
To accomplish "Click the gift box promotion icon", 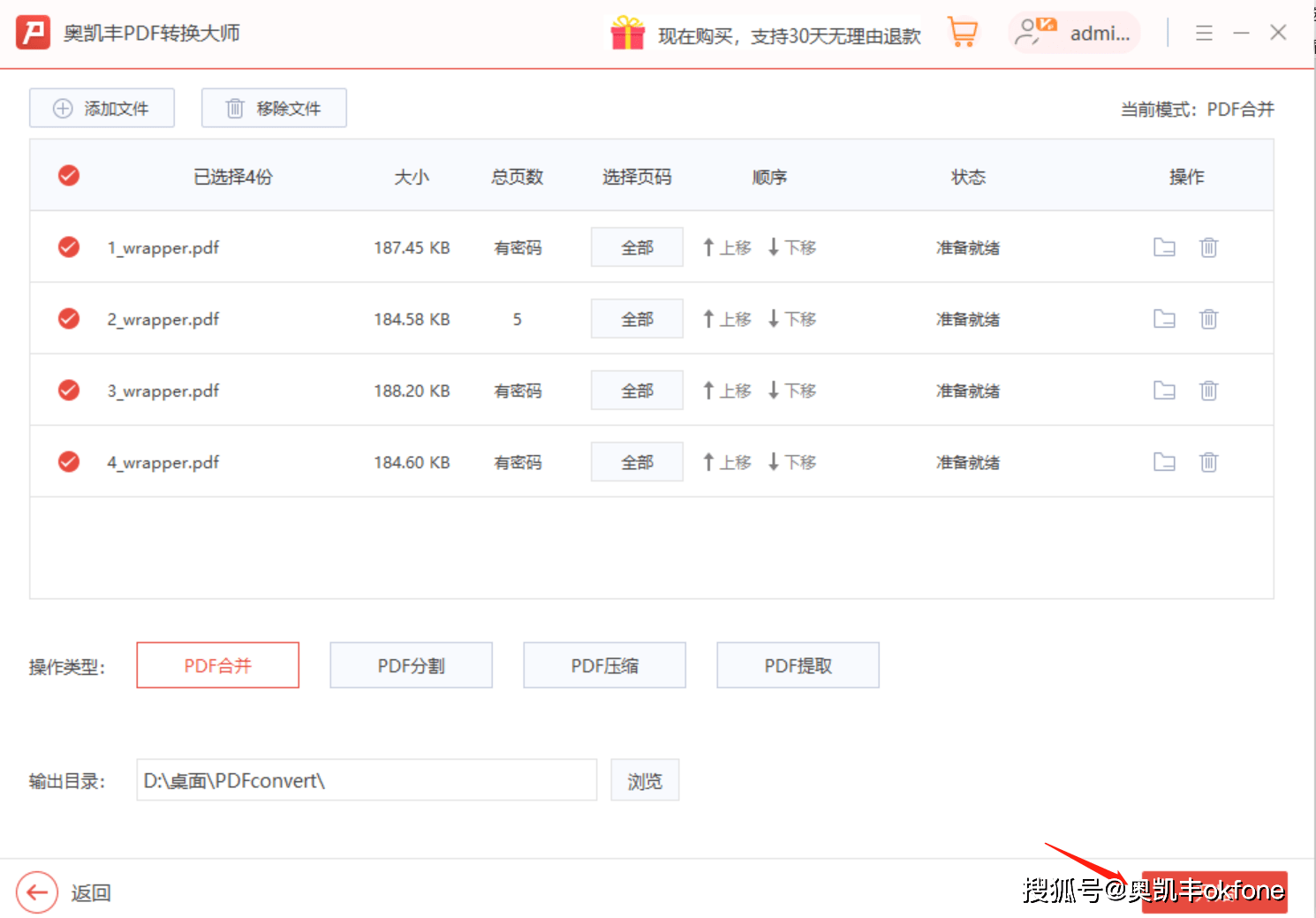I will (x=628, y=34).
